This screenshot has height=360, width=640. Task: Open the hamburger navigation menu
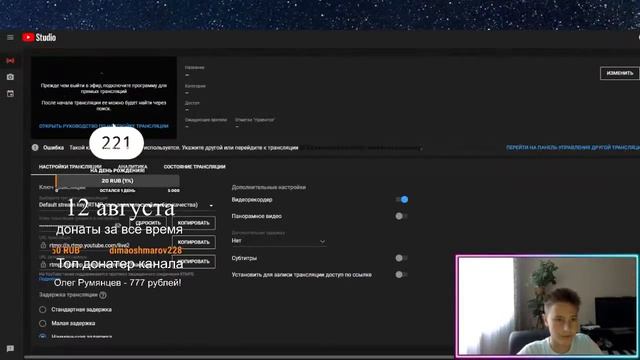point(10,38)
